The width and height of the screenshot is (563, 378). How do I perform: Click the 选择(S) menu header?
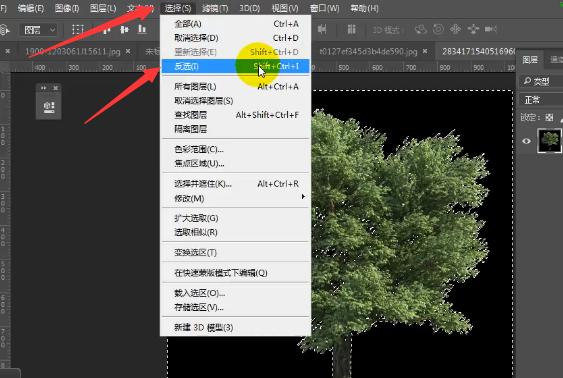tap(178, 8)
